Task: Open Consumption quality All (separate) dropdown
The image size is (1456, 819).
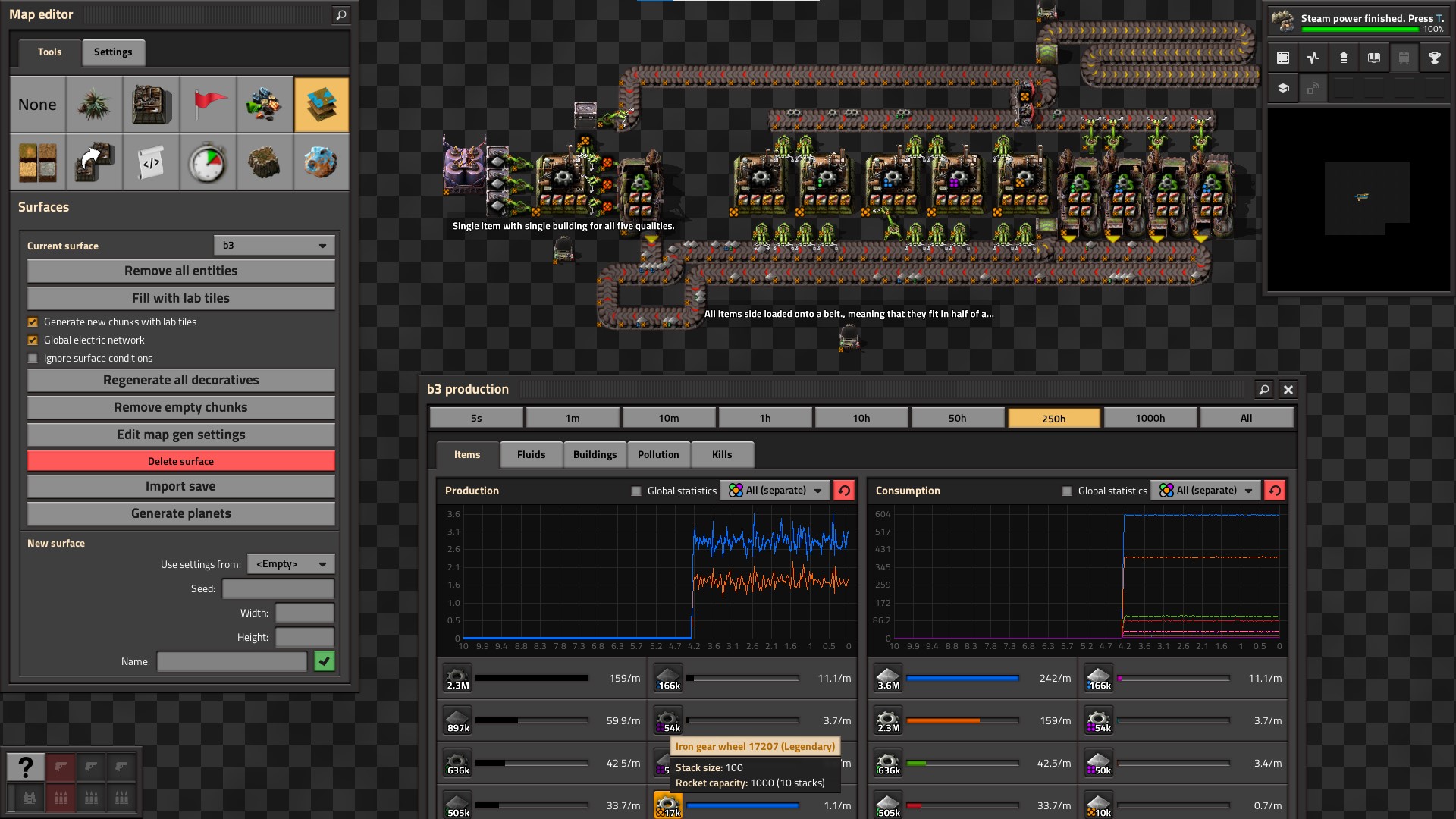Action: click(x=1206, y=491)
